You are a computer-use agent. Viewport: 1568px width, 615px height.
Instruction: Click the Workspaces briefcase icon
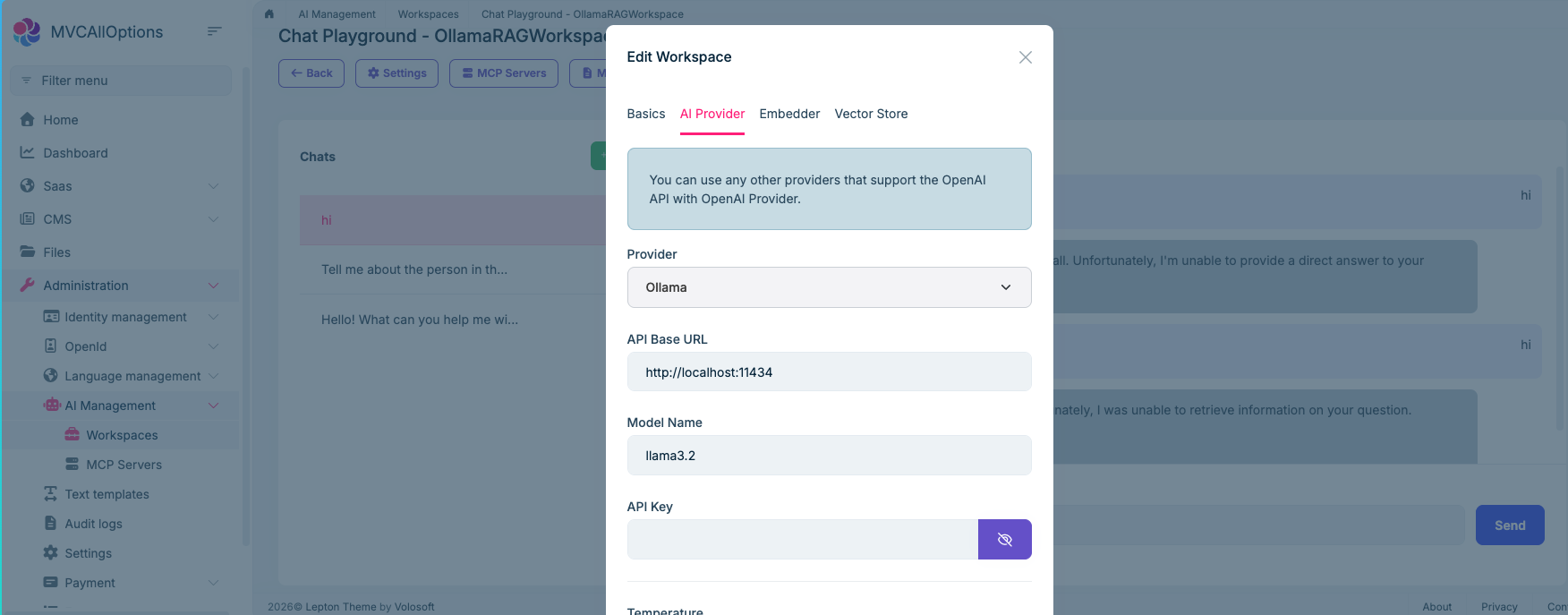pos(72,435)
